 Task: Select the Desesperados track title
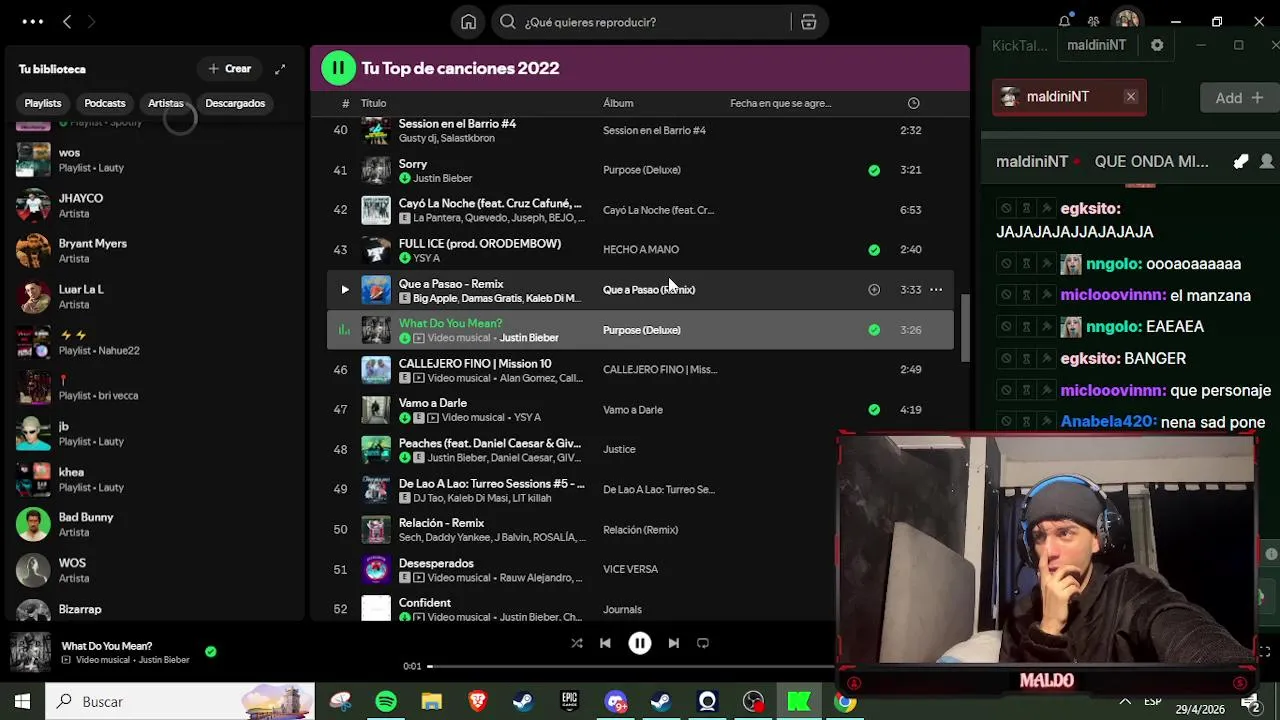[x=436, y=563]
